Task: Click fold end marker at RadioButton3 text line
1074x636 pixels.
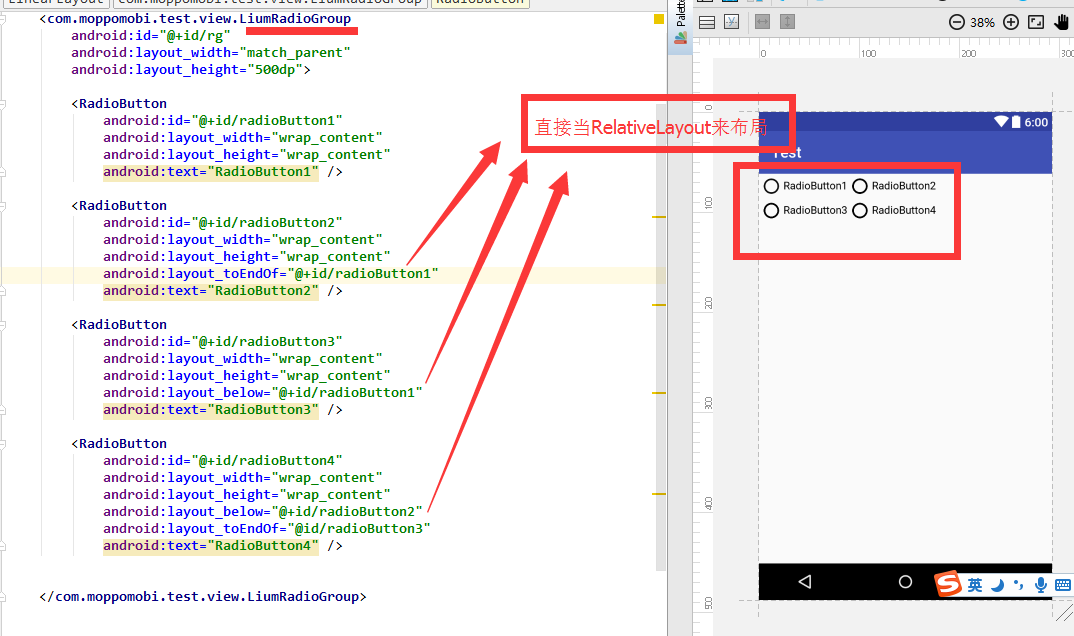Action: 3,410
